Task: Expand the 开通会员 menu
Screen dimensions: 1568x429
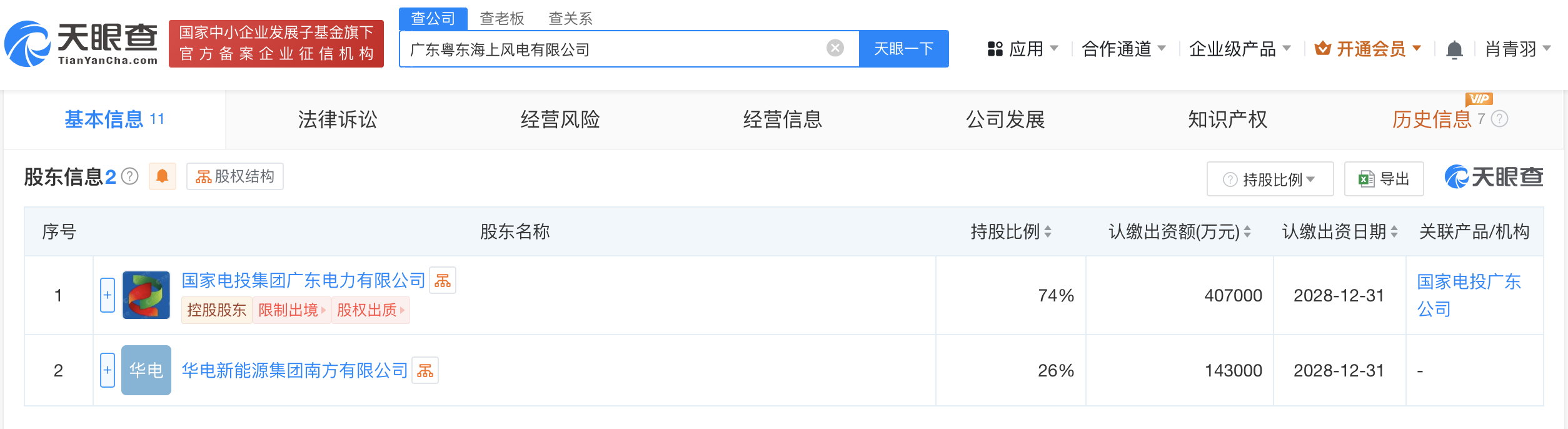Action: pos(1368,49)
